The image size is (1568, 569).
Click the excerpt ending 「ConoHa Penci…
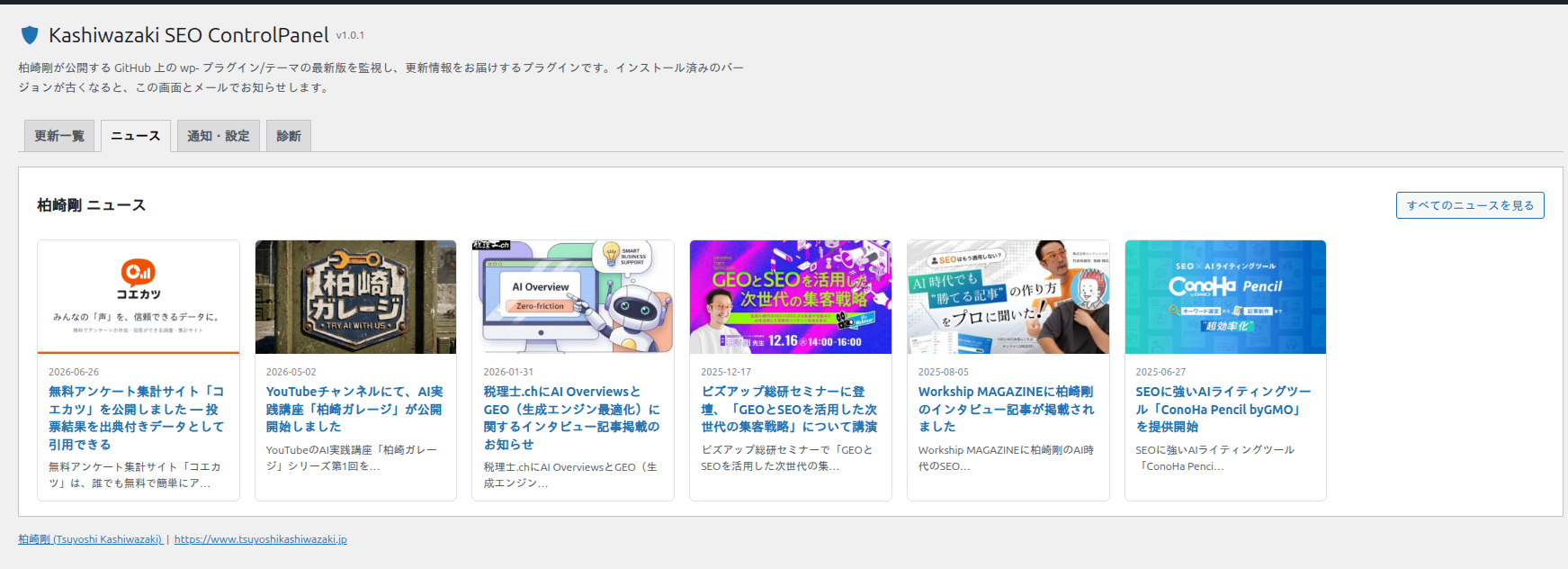[1215, 458]
